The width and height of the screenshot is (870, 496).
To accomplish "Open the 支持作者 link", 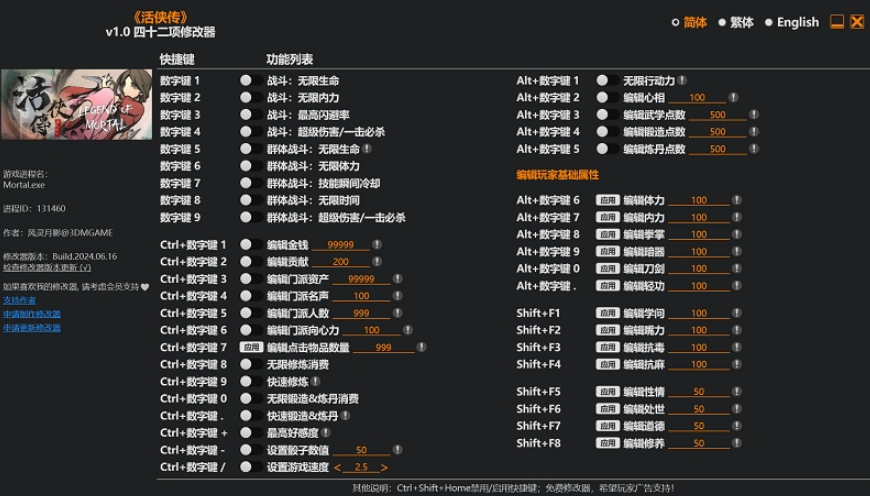I will [x=19, y=300].
